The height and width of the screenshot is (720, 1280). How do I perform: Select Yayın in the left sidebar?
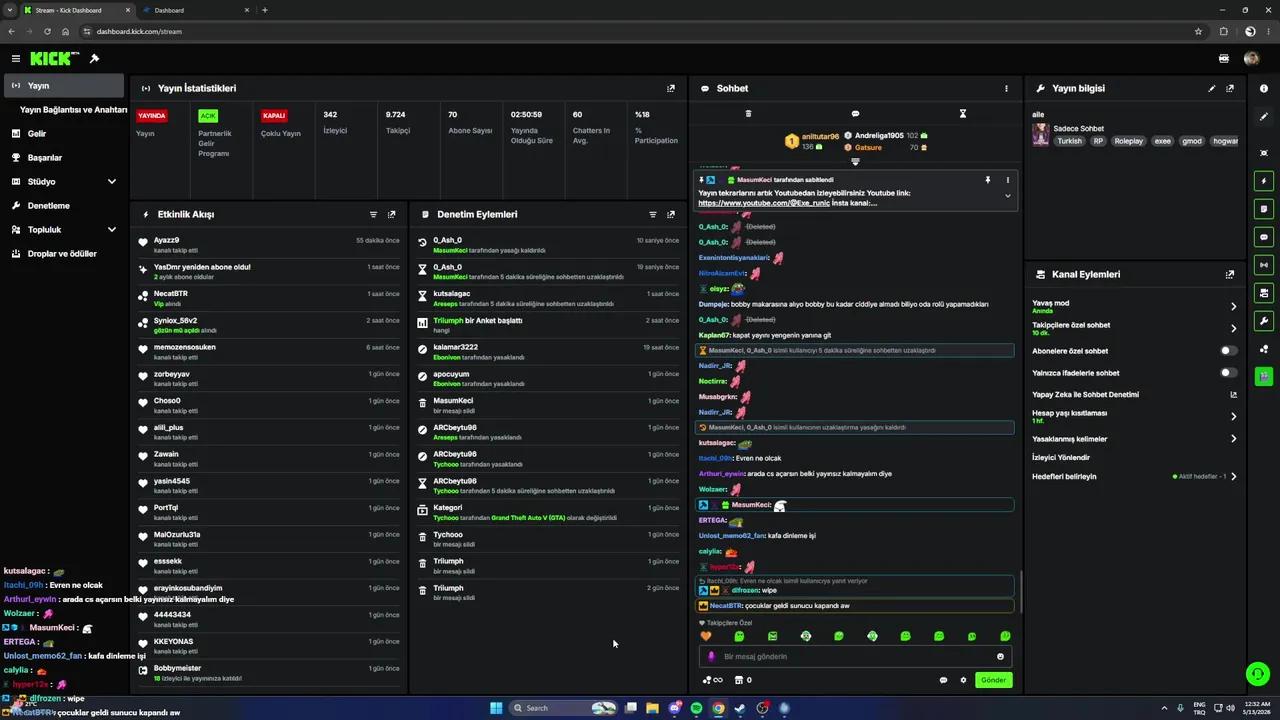click(64, 86)
